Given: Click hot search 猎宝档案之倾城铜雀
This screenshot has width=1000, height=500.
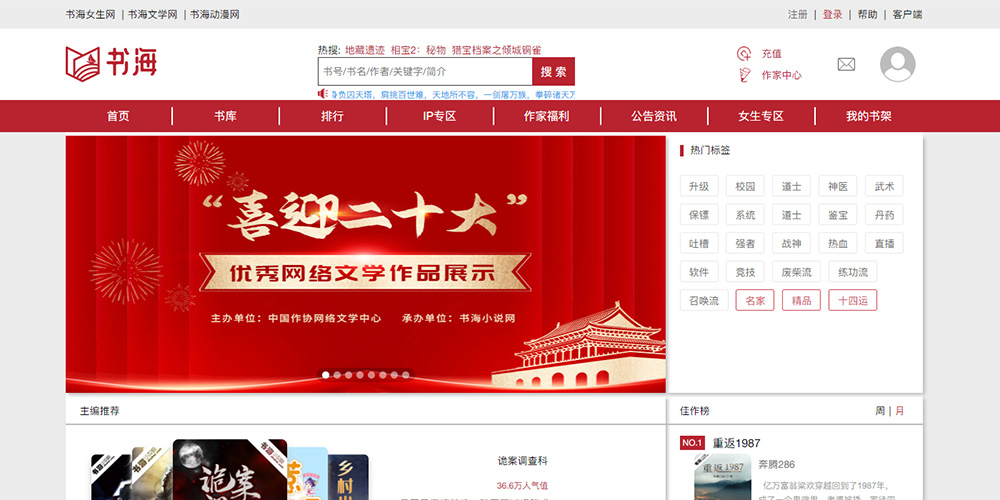Looking at the screenshot, I should (x=497, y=50).
